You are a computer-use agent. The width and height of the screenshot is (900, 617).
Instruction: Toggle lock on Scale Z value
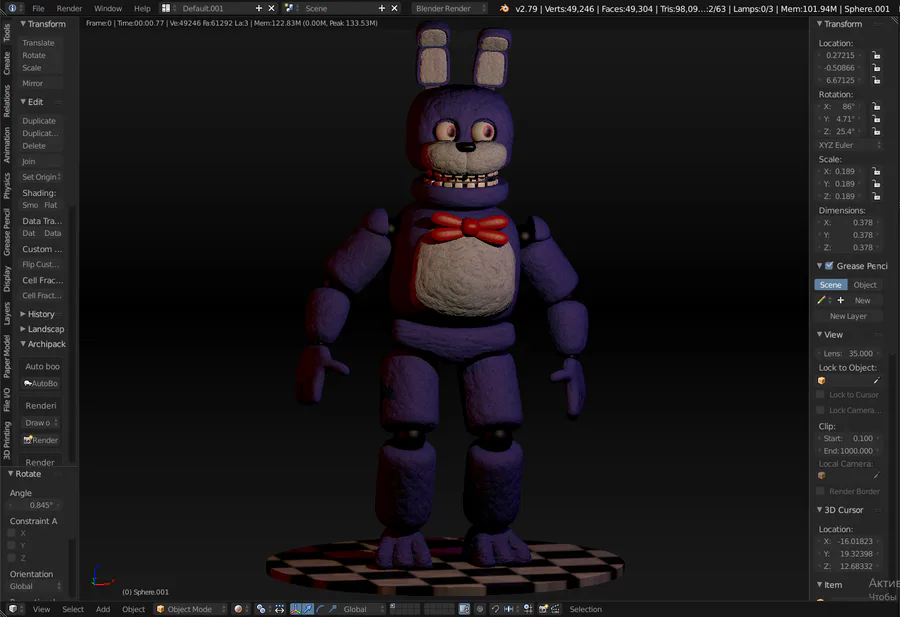point(876,196)
